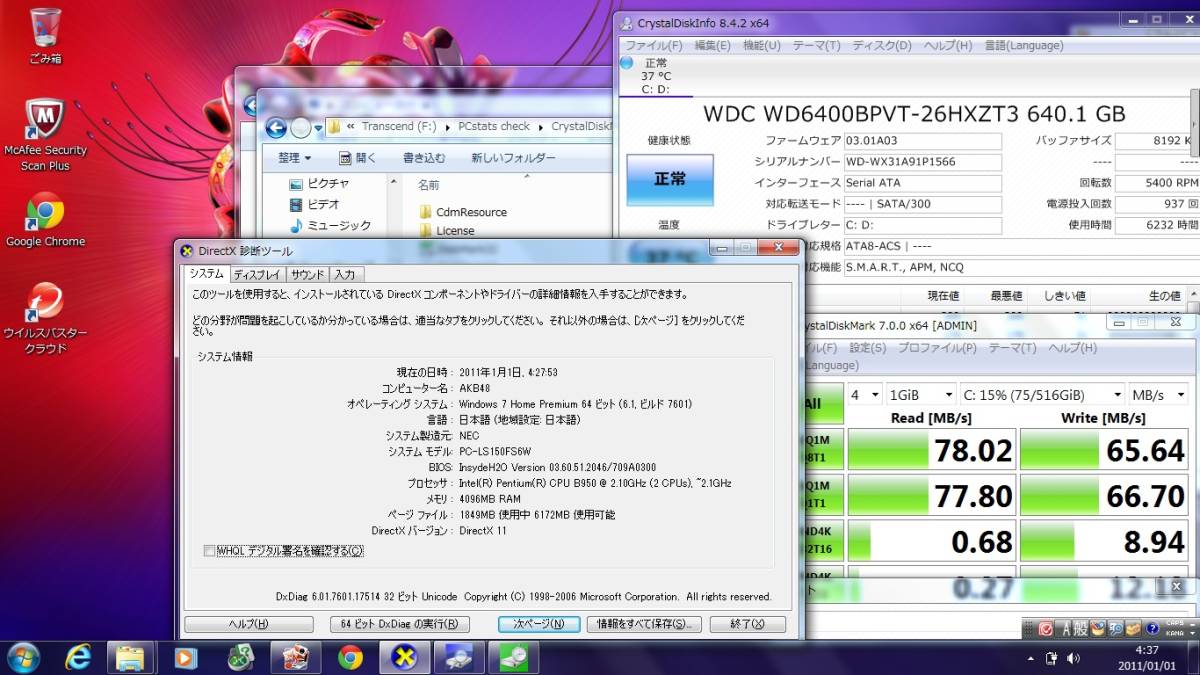
Task: Select the License folder
Action: pos(447,230)
